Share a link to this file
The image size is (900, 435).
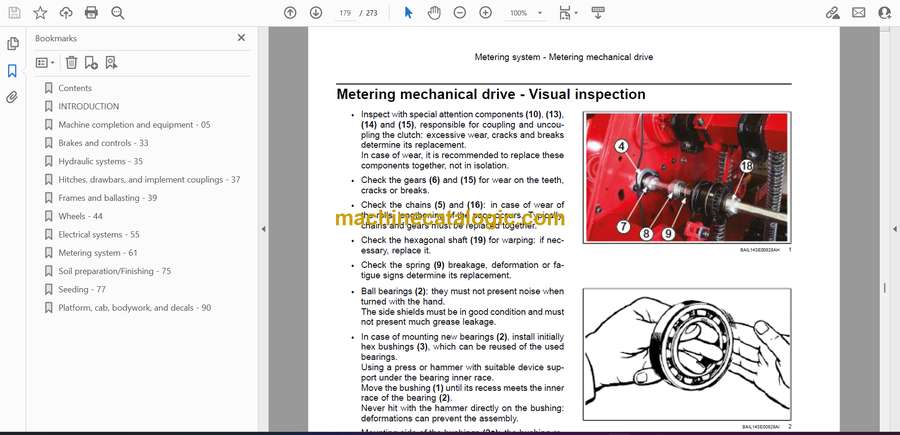tap(832, 13)
